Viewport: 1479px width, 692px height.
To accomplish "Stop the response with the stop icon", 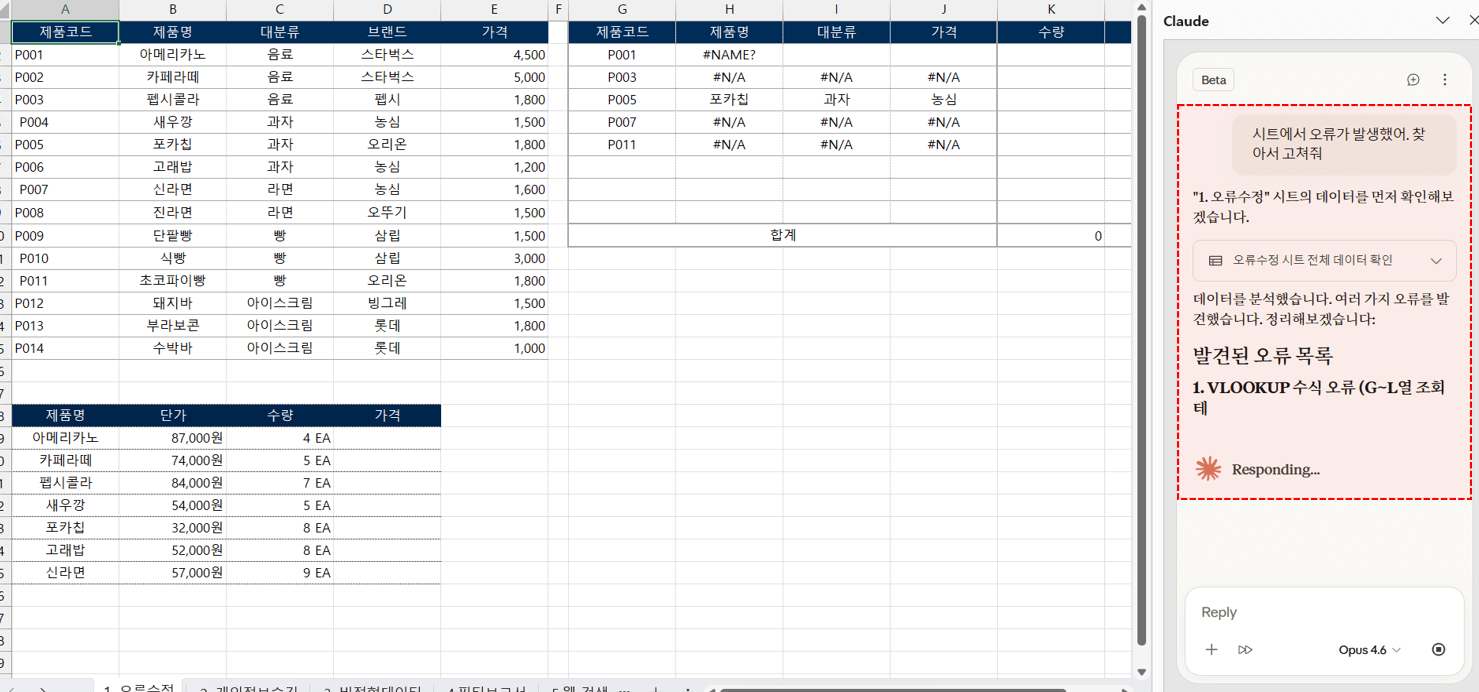I will pos(1438,650).
